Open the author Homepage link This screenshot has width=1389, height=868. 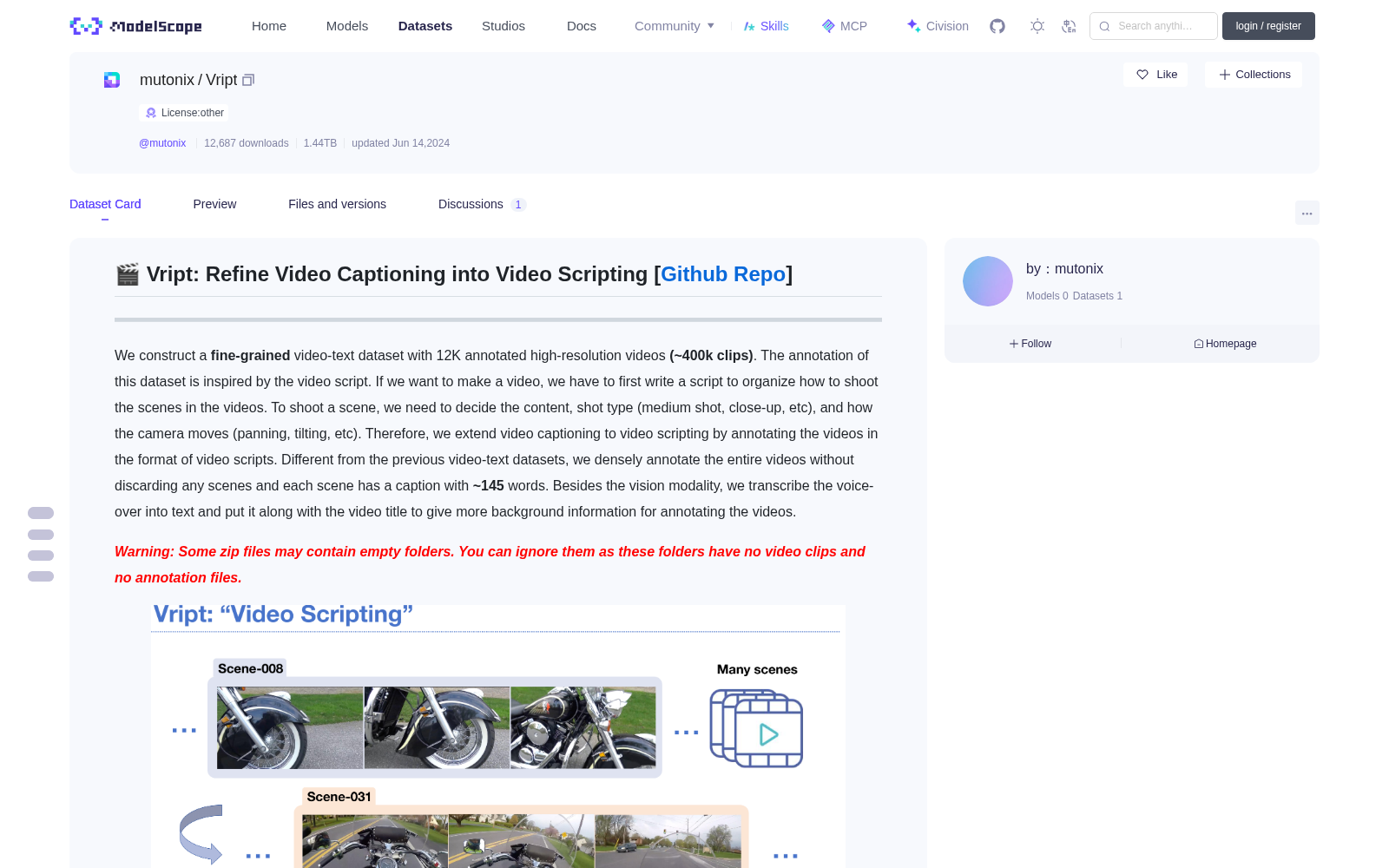pos(1225,344)
